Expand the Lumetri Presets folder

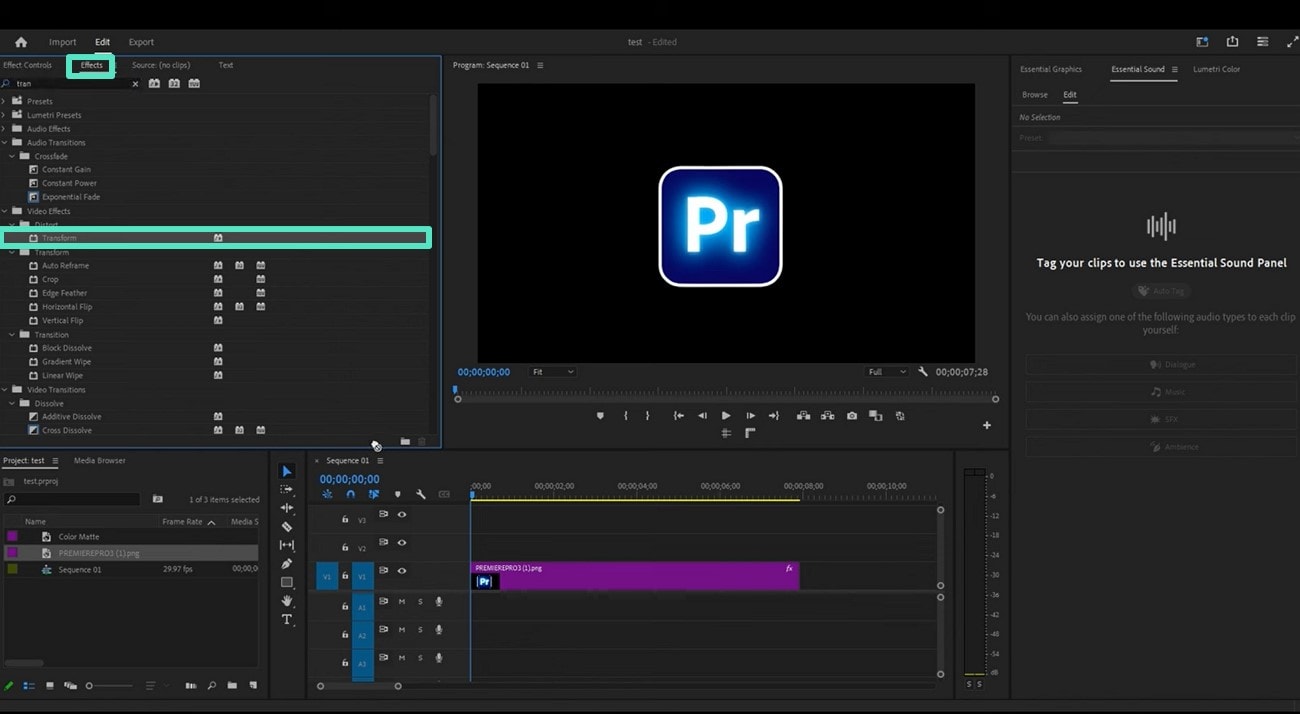pyautogui.click(x=4, y=115)
